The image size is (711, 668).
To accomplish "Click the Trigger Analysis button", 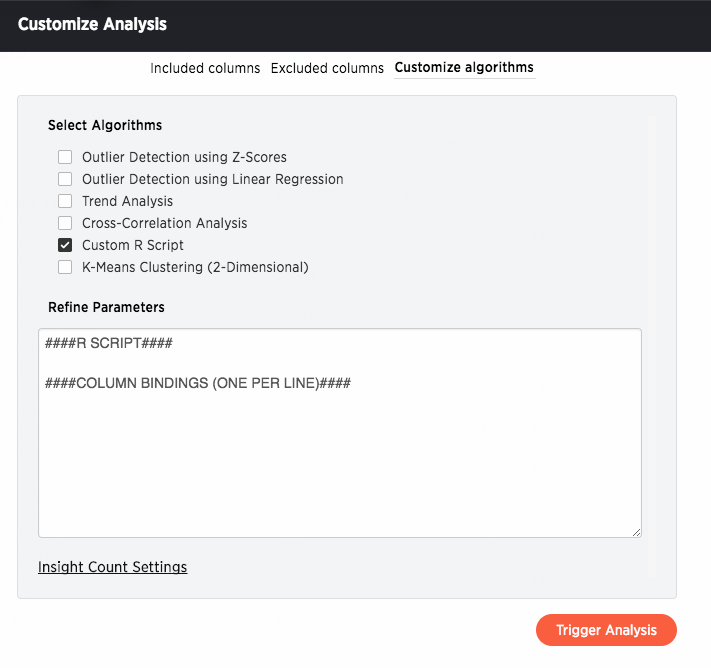I will (606, 630).
